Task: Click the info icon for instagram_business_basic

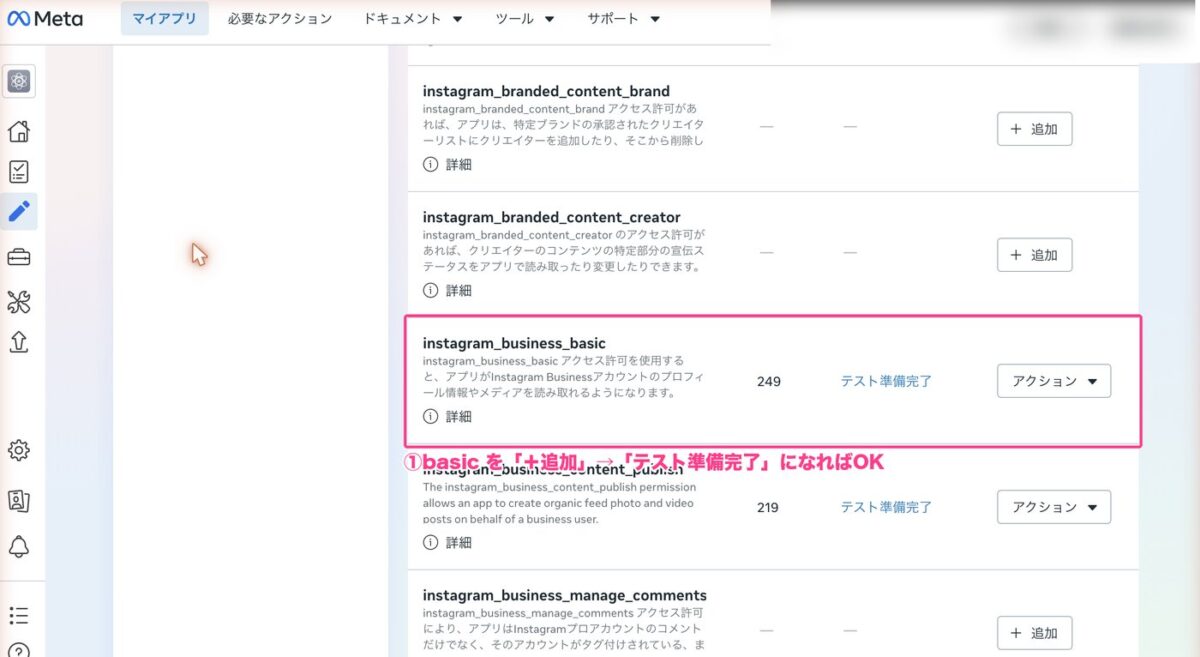Action: point(431,416)
